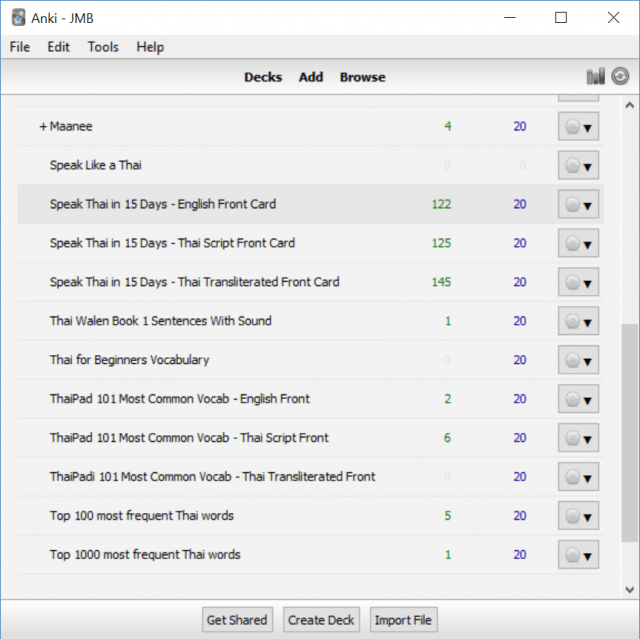Open Top 100 most frequent Thai words
This screenshot has height=639, width=640.
[x=142, y=516]
